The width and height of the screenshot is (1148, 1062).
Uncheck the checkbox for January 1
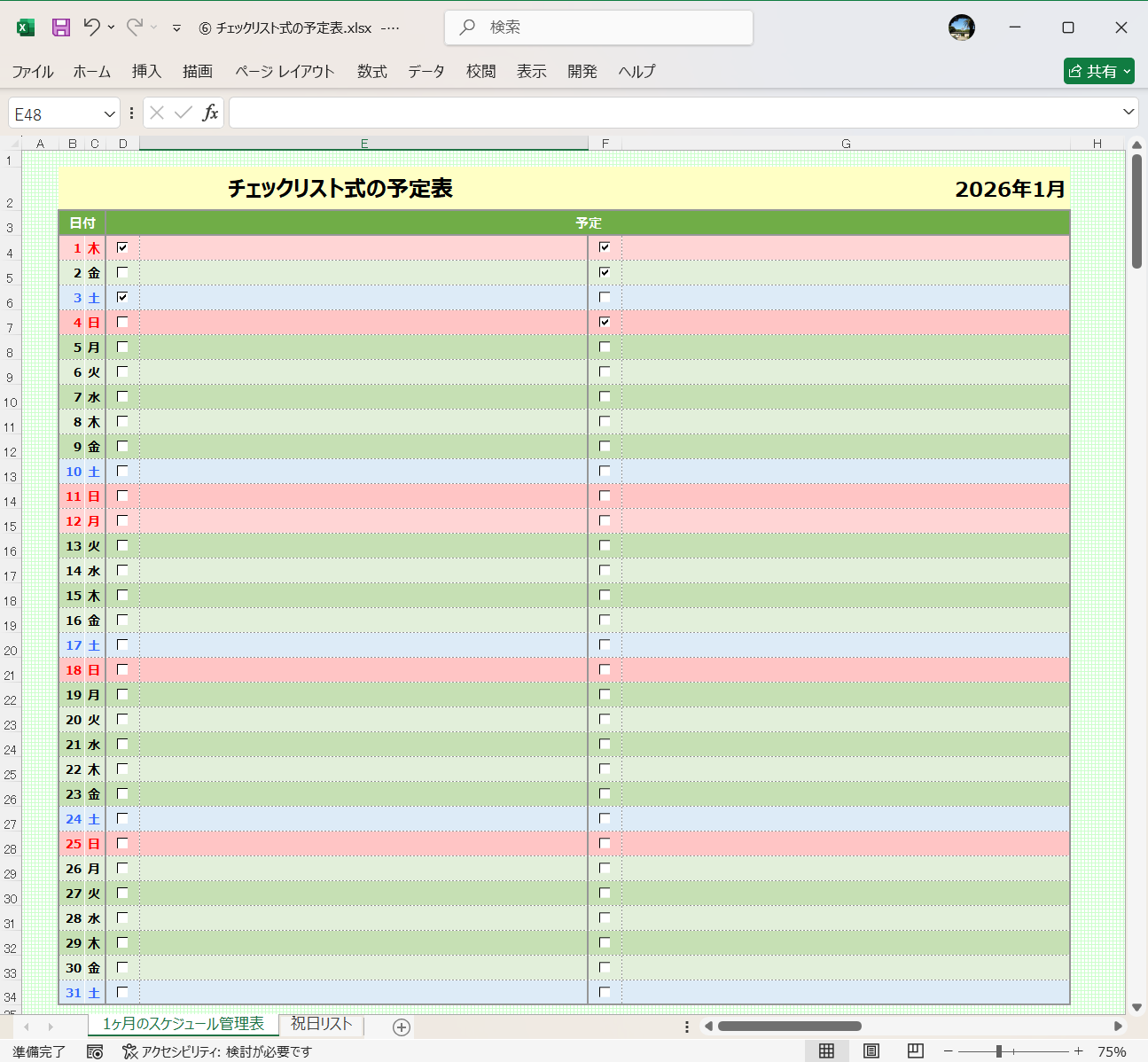coord(121,247)
